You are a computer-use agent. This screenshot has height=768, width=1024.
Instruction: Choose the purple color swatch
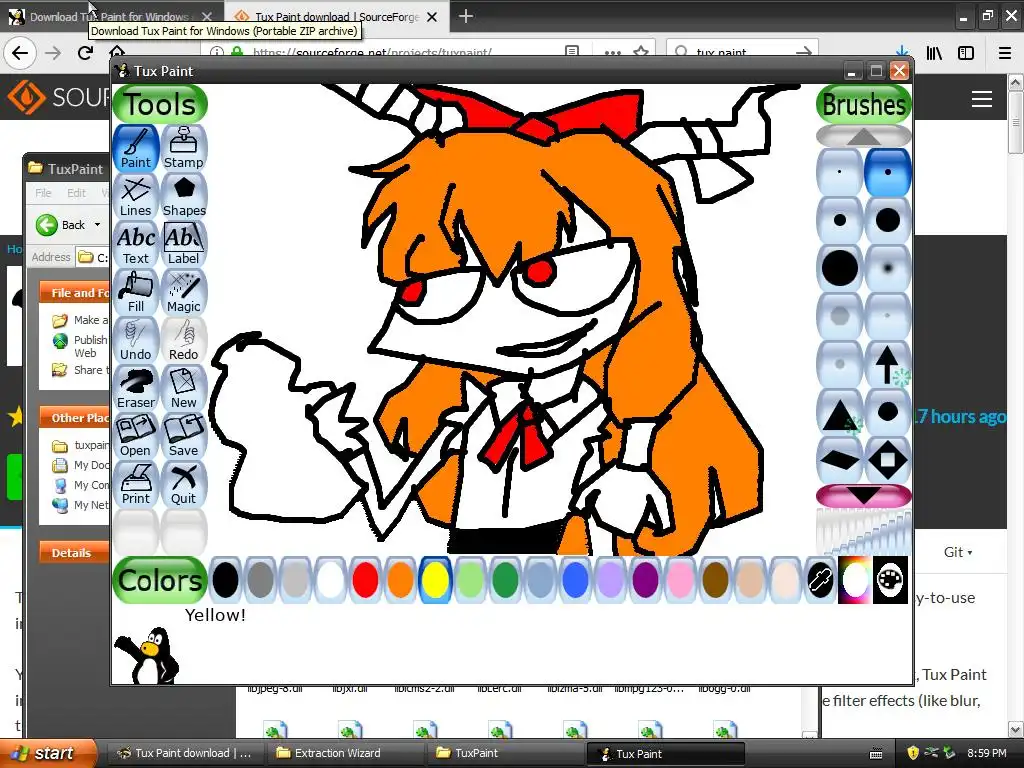(645, 580)
